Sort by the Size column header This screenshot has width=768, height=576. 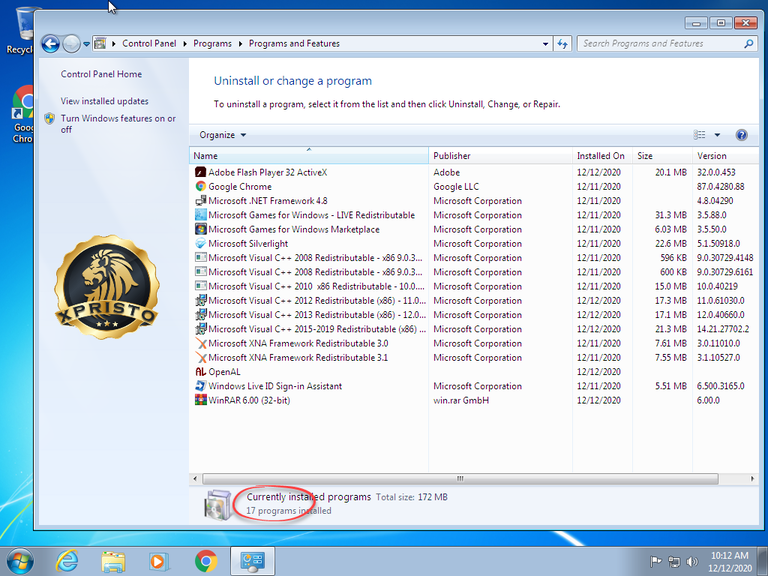662,156
